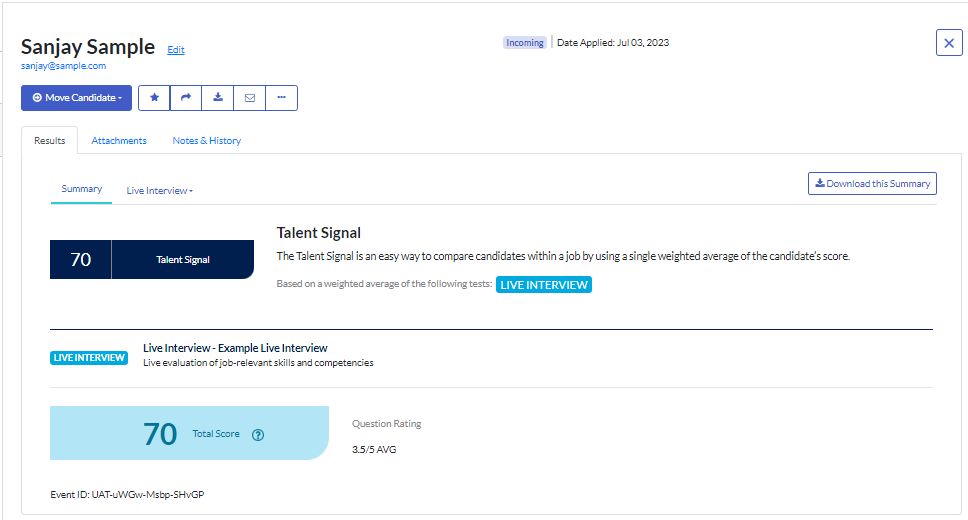Click the Sanjay Sample candidate name

click(88, 46)
